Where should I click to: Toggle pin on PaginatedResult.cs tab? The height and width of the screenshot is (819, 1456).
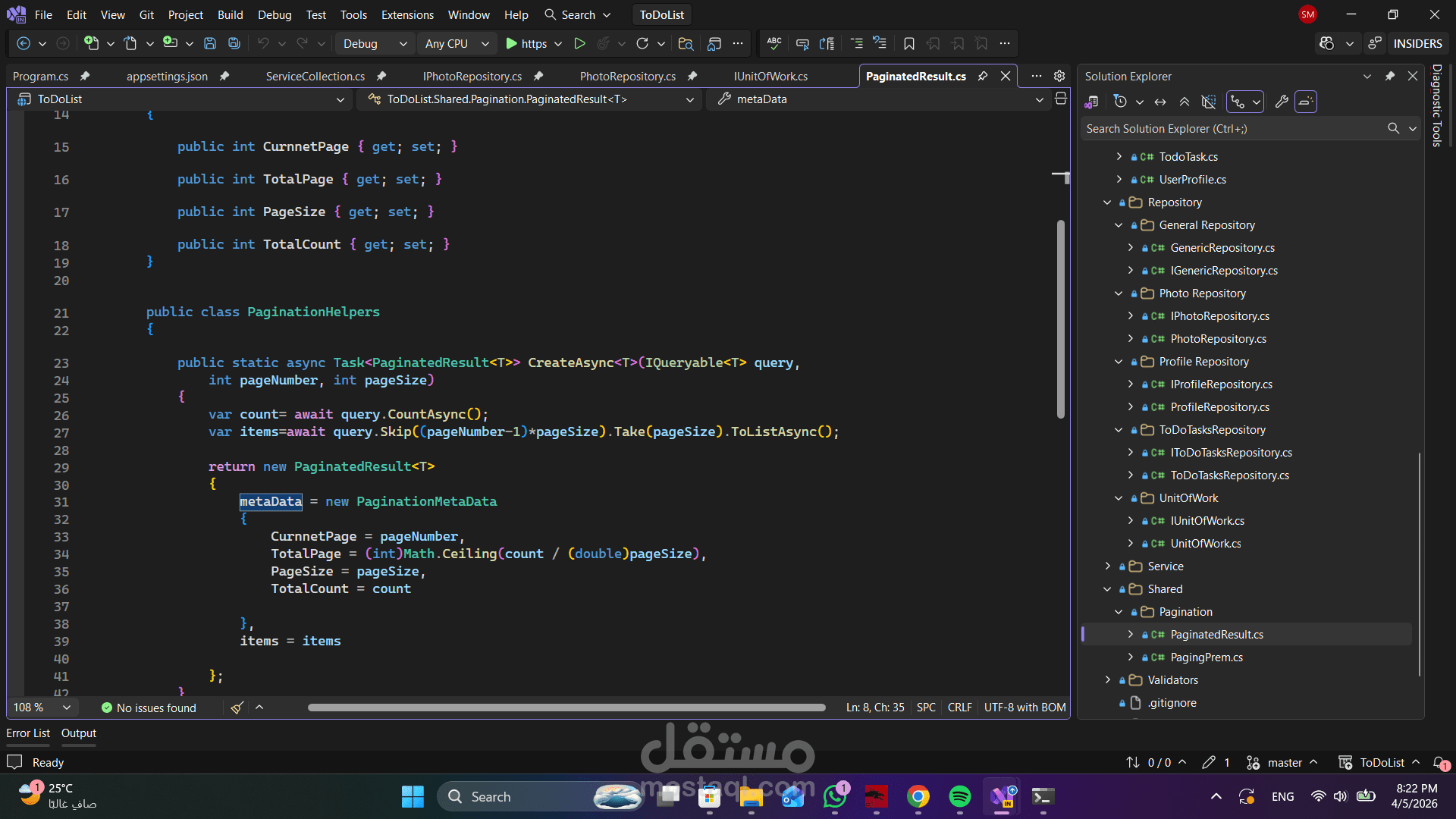tap(983, 76)
